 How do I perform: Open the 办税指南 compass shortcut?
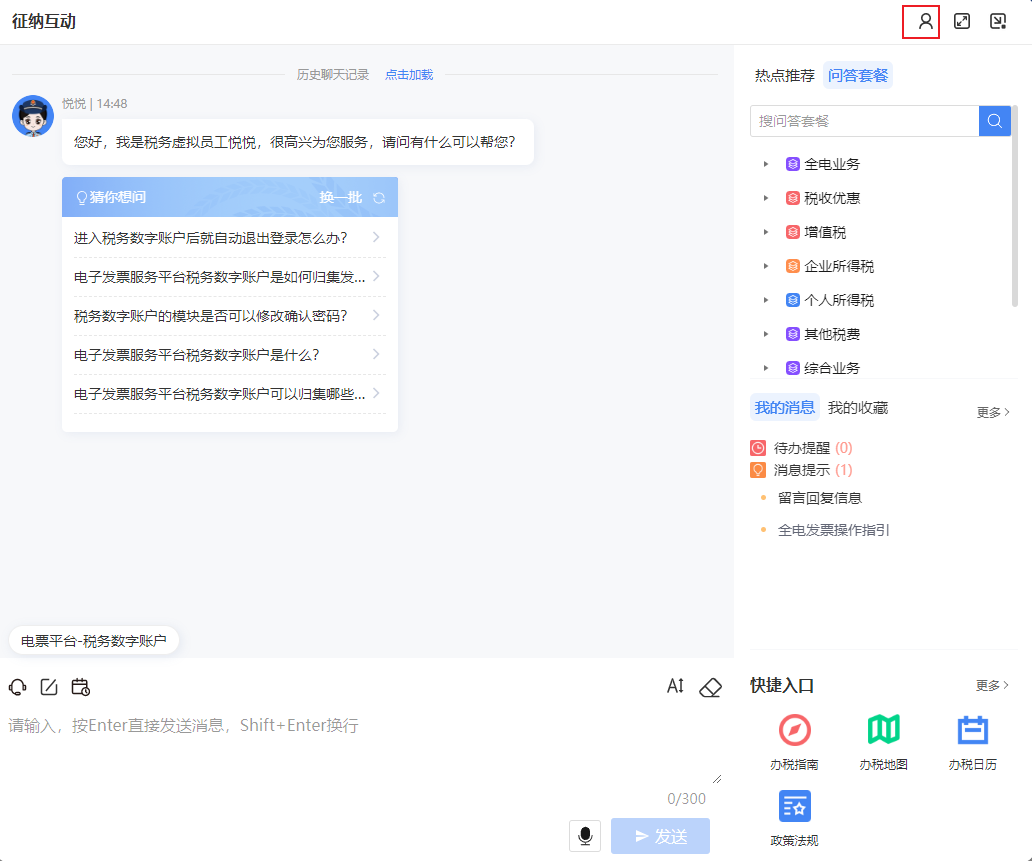(x=794, y=741)
